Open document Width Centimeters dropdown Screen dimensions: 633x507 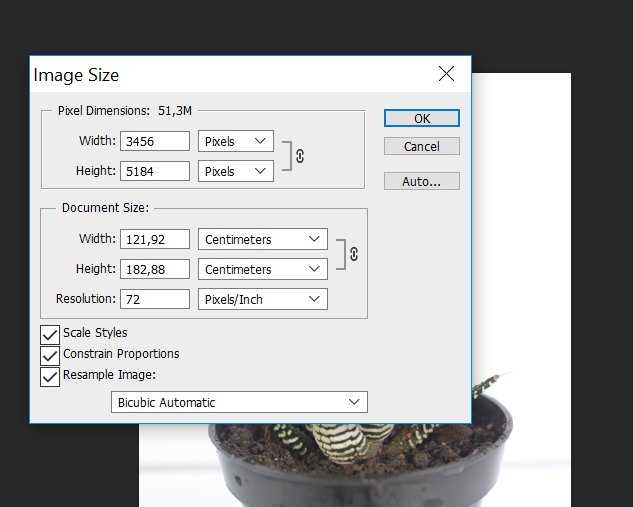pos(263,239)
